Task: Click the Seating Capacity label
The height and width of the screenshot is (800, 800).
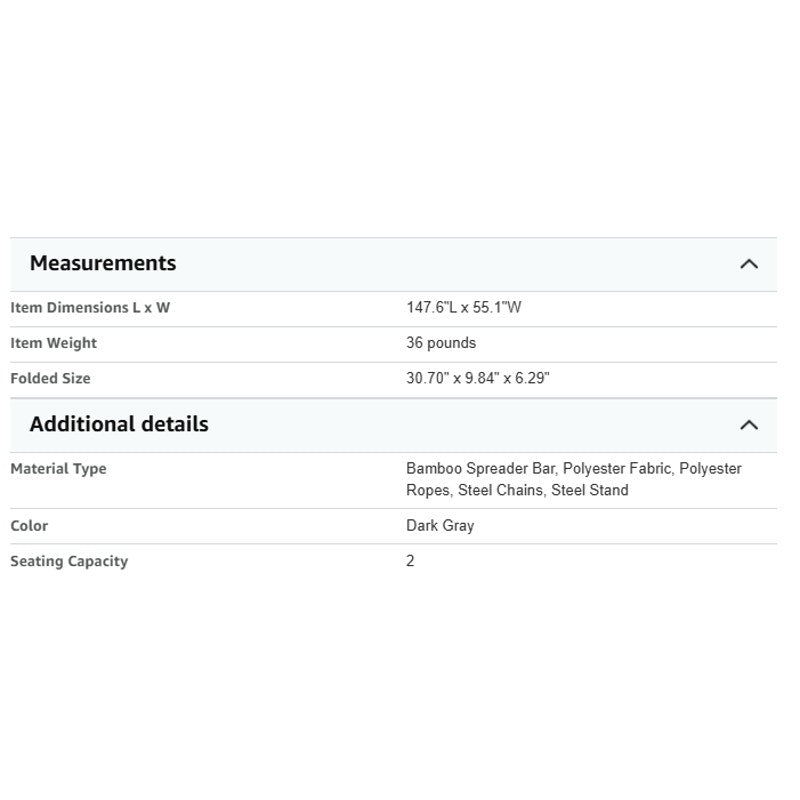Action: point(69,561)
